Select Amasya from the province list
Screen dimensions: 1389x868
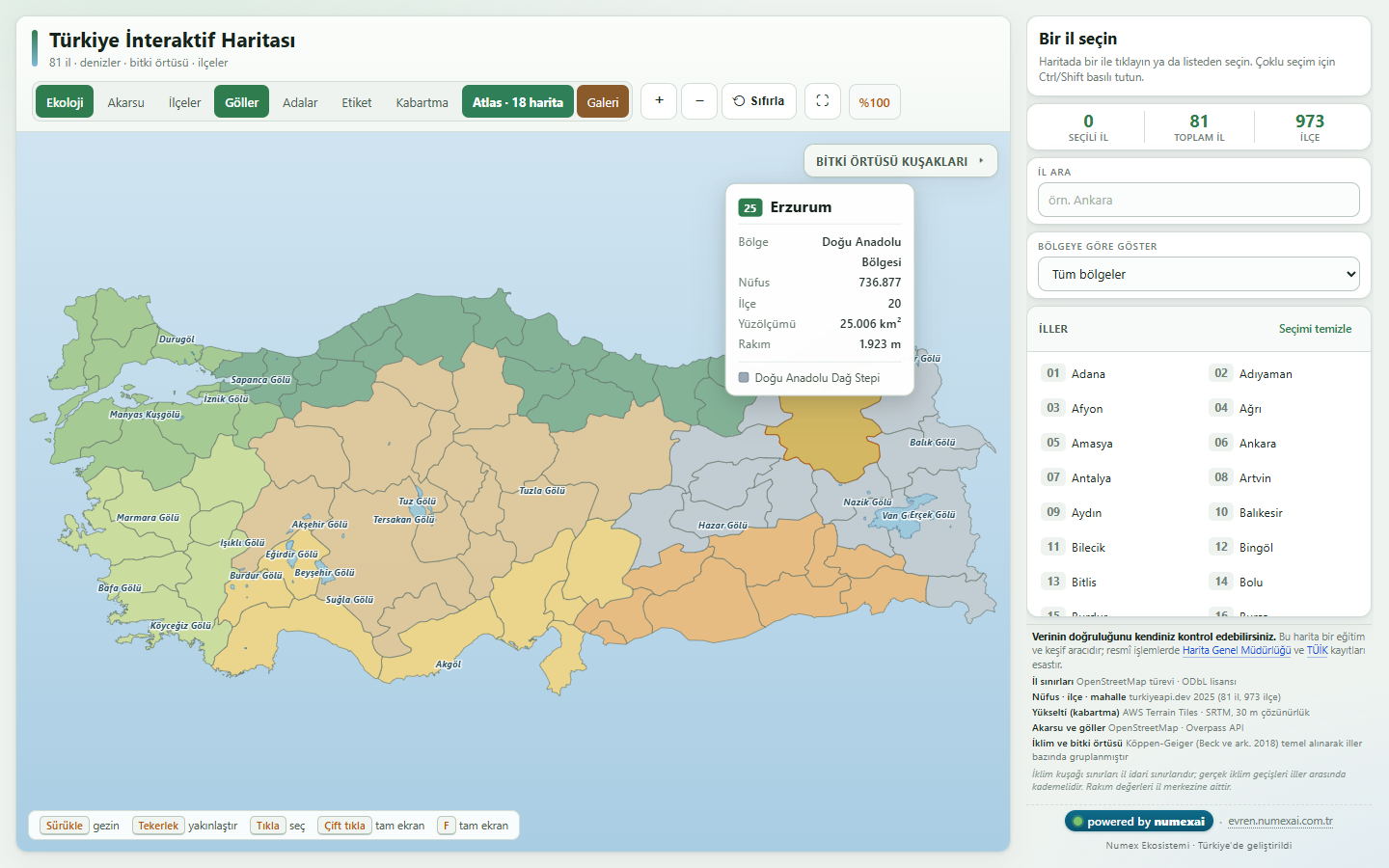[x=1117, y=443]
